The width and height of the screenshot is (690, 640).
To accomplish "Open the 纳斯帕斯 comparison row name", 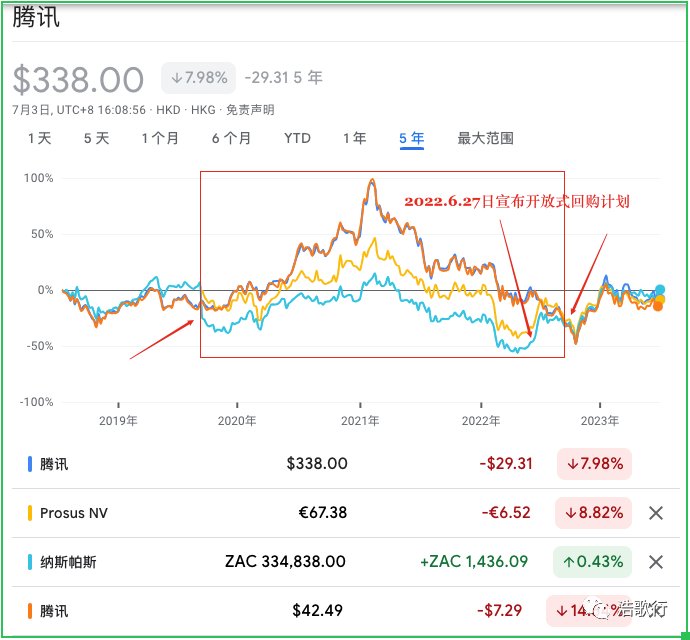I will [x=68, y=562].
